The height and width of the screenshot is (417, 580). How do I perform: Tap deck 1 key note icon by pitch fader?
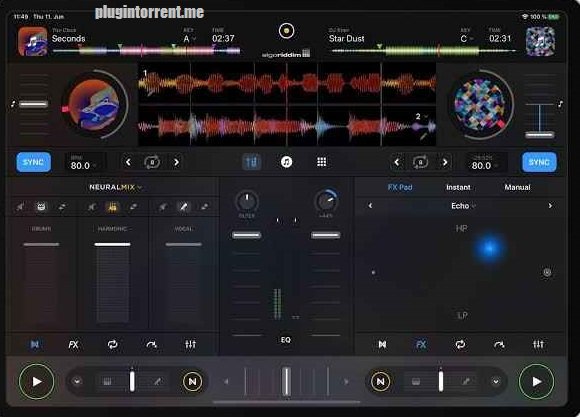tap(13, 104)
